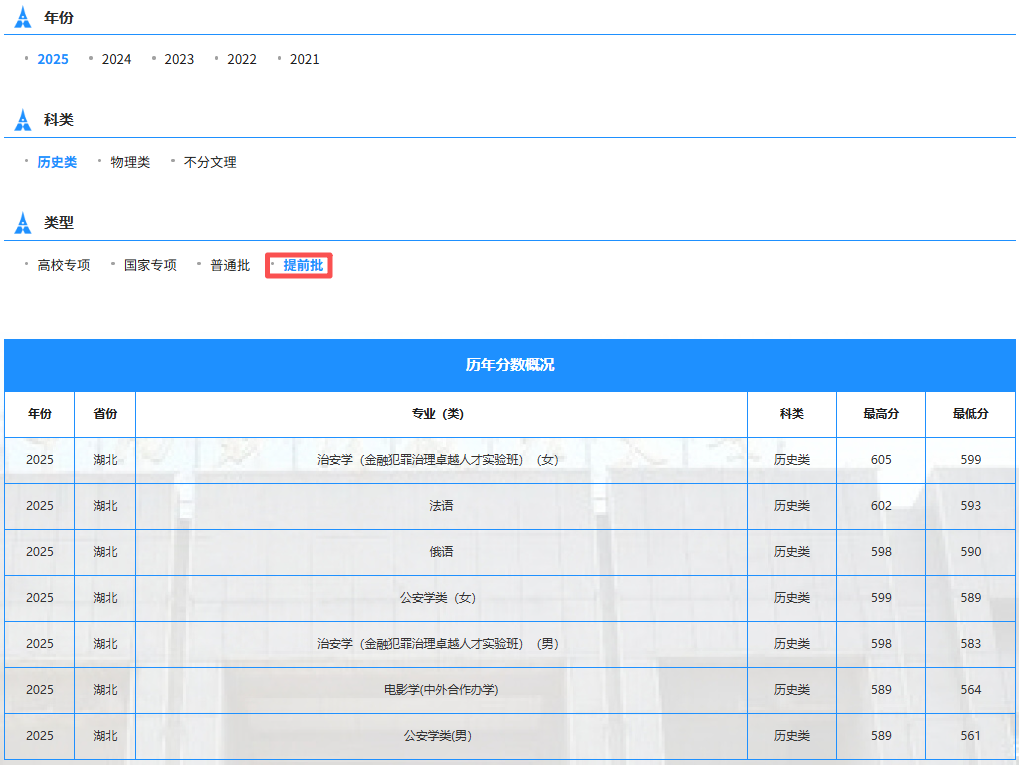Screen dimensions: 1019x765
Task: Click the 电影学(中外合作办学) major cell
Action: coord(441,691)
